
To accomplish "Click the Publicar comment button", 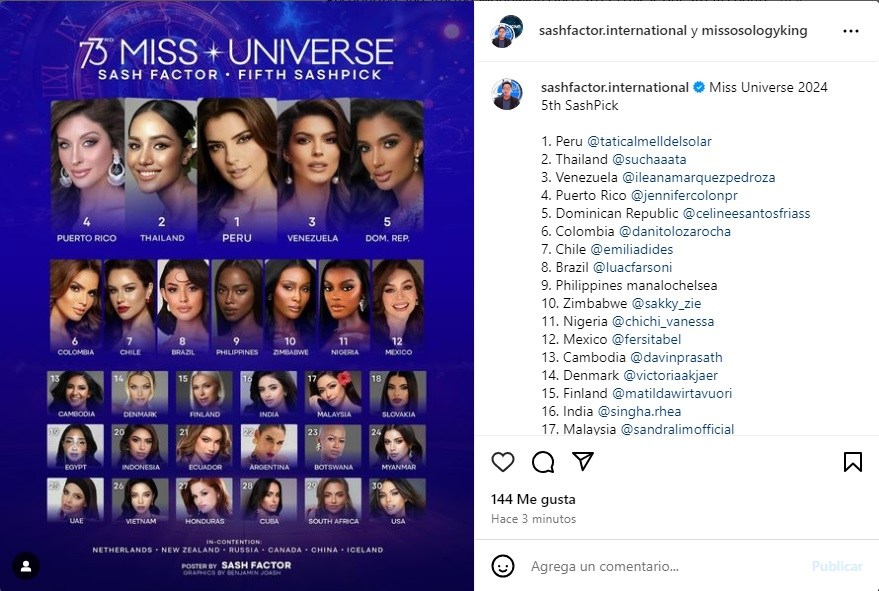I will (837, 566).
